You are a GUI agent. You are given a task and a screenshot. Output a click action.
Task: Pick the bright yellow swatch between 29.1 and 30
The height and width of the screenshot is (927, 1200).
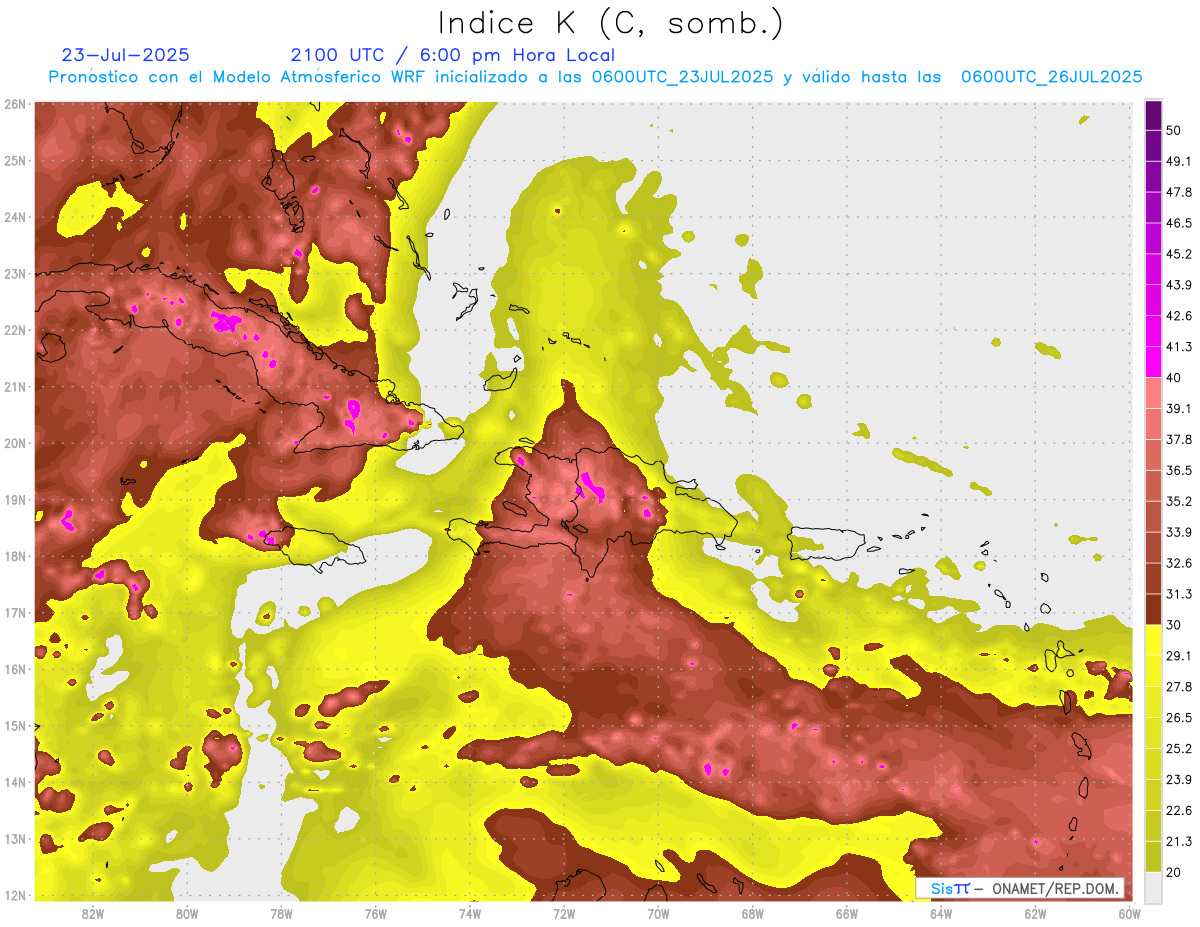(1153, 640)
